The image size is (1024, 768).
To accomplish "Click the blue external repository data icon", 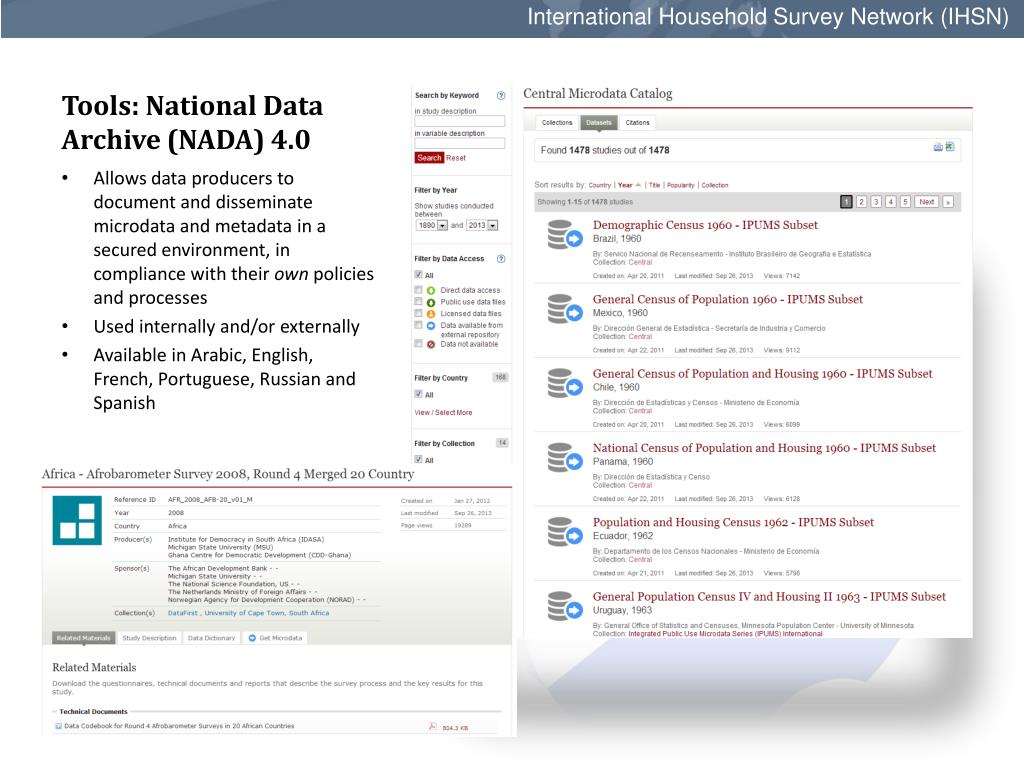I will [431, 326].
